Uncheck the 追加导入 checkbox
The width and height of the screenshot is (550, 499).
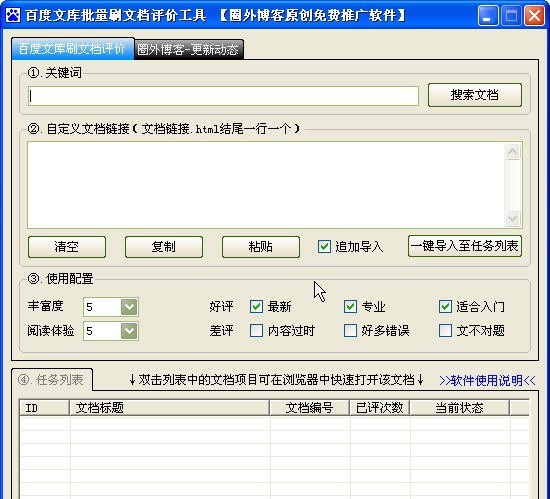tap(324, 247)
